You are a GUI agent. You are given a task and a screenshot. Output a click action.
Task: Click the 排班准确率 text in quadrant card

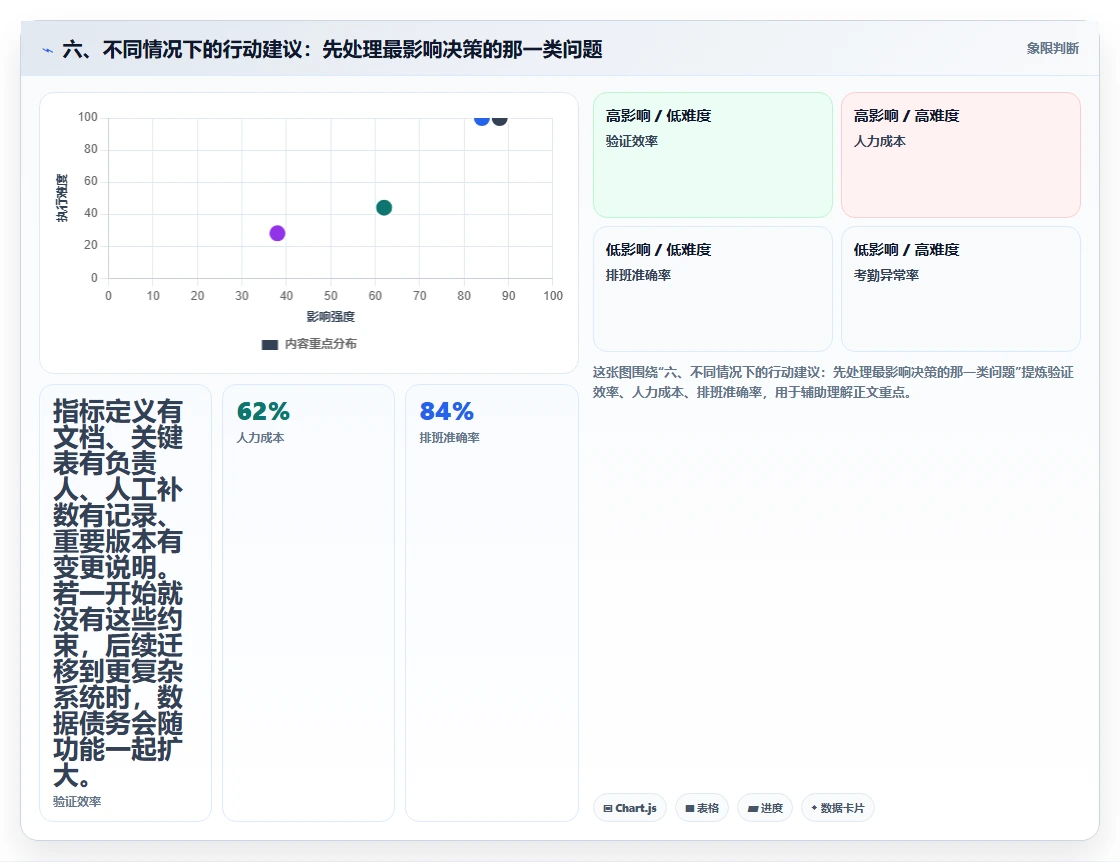point(638,275)
